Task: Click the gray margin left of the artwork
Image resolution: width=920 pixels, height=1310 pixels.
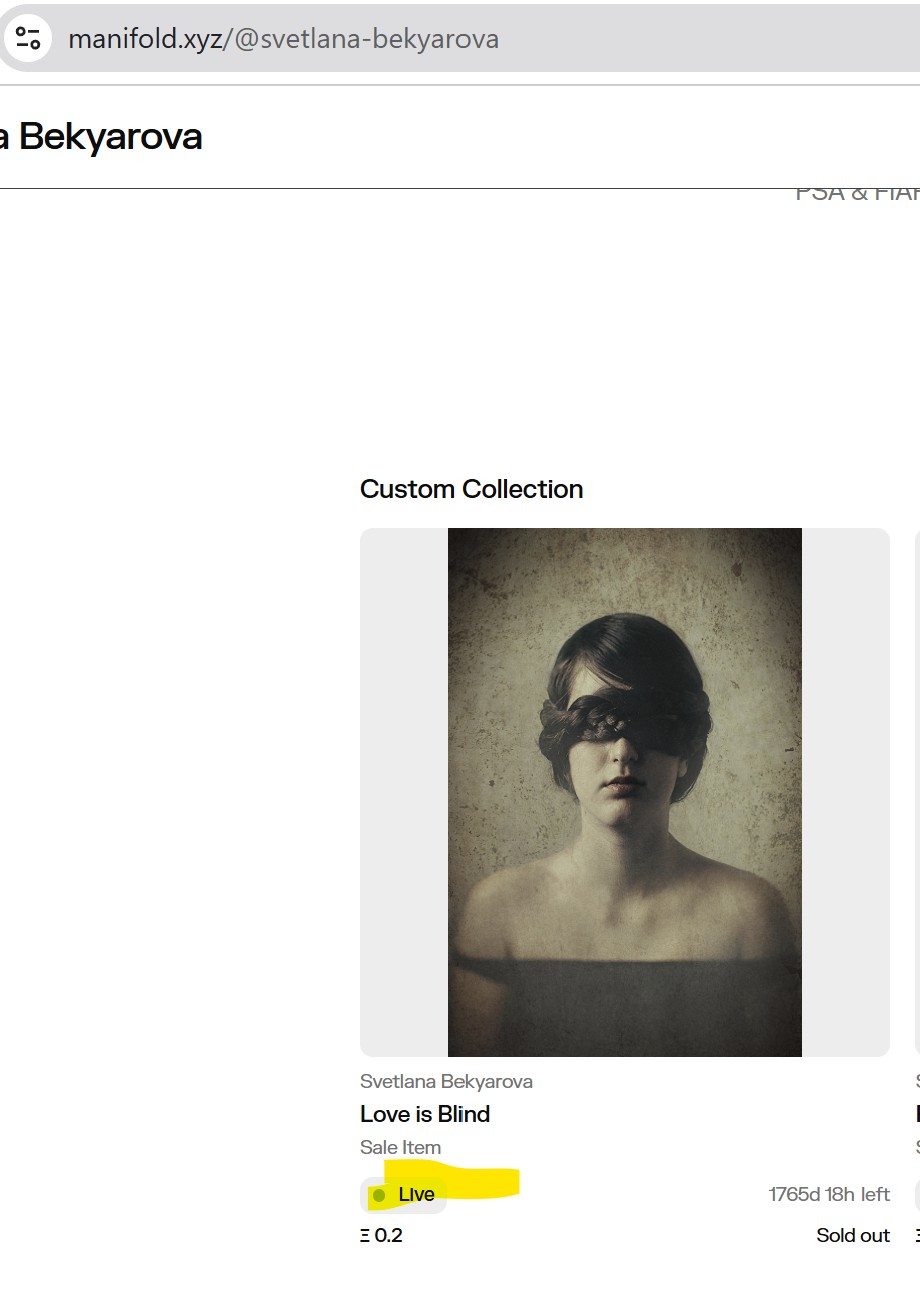Action: [x=404, y=792]
